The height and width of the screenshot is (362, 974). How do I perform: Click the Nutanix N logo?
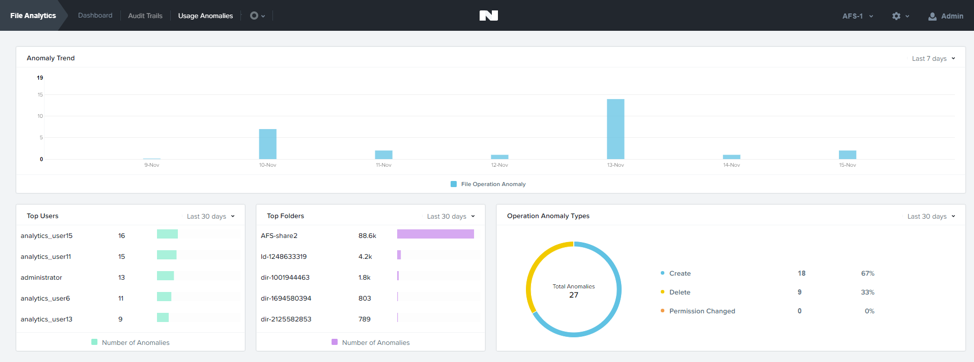click(x=488, y=16)
